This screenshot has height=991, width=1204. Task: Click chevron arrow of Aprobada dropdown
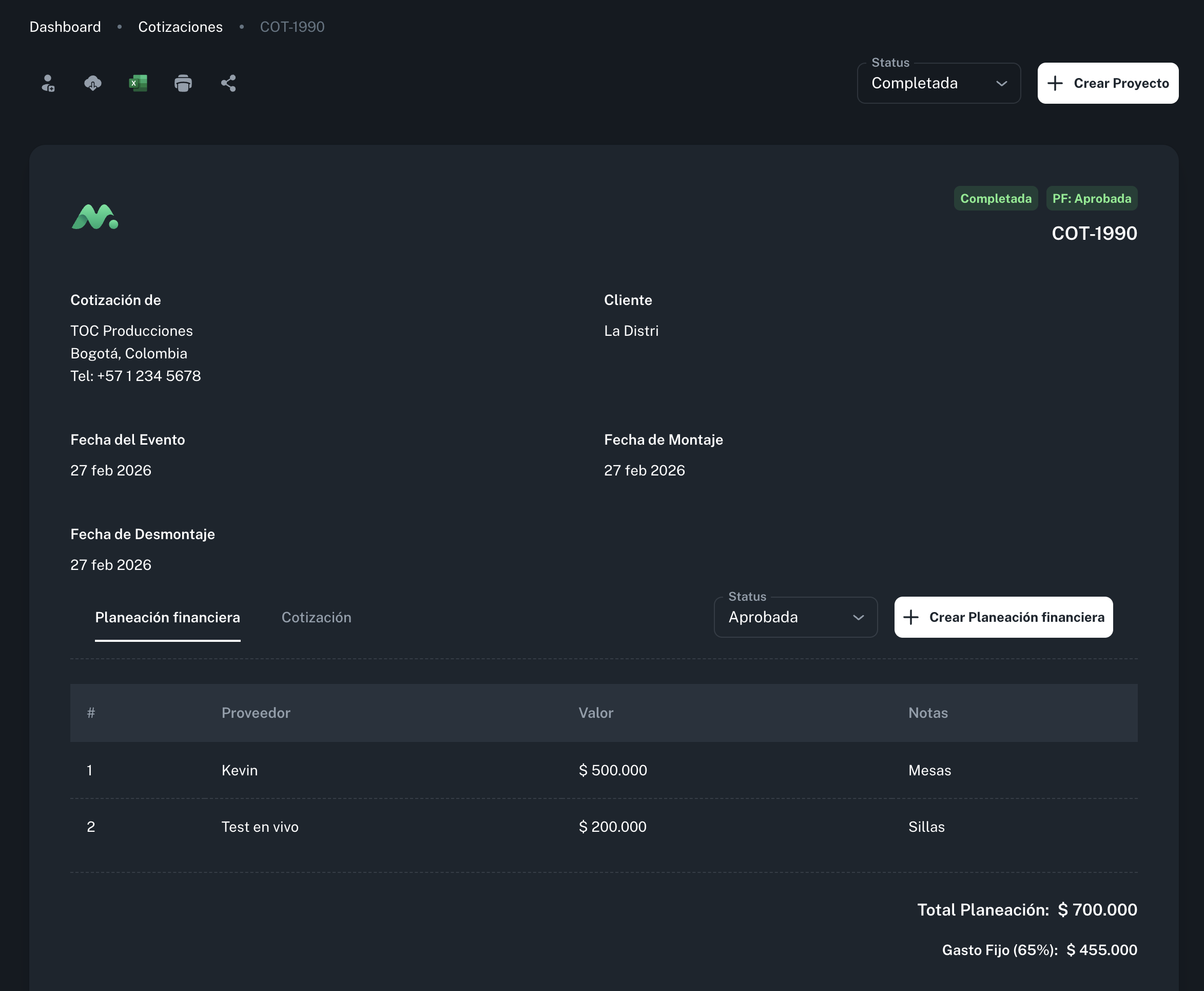pyautogui.click(x=858, y=618)
